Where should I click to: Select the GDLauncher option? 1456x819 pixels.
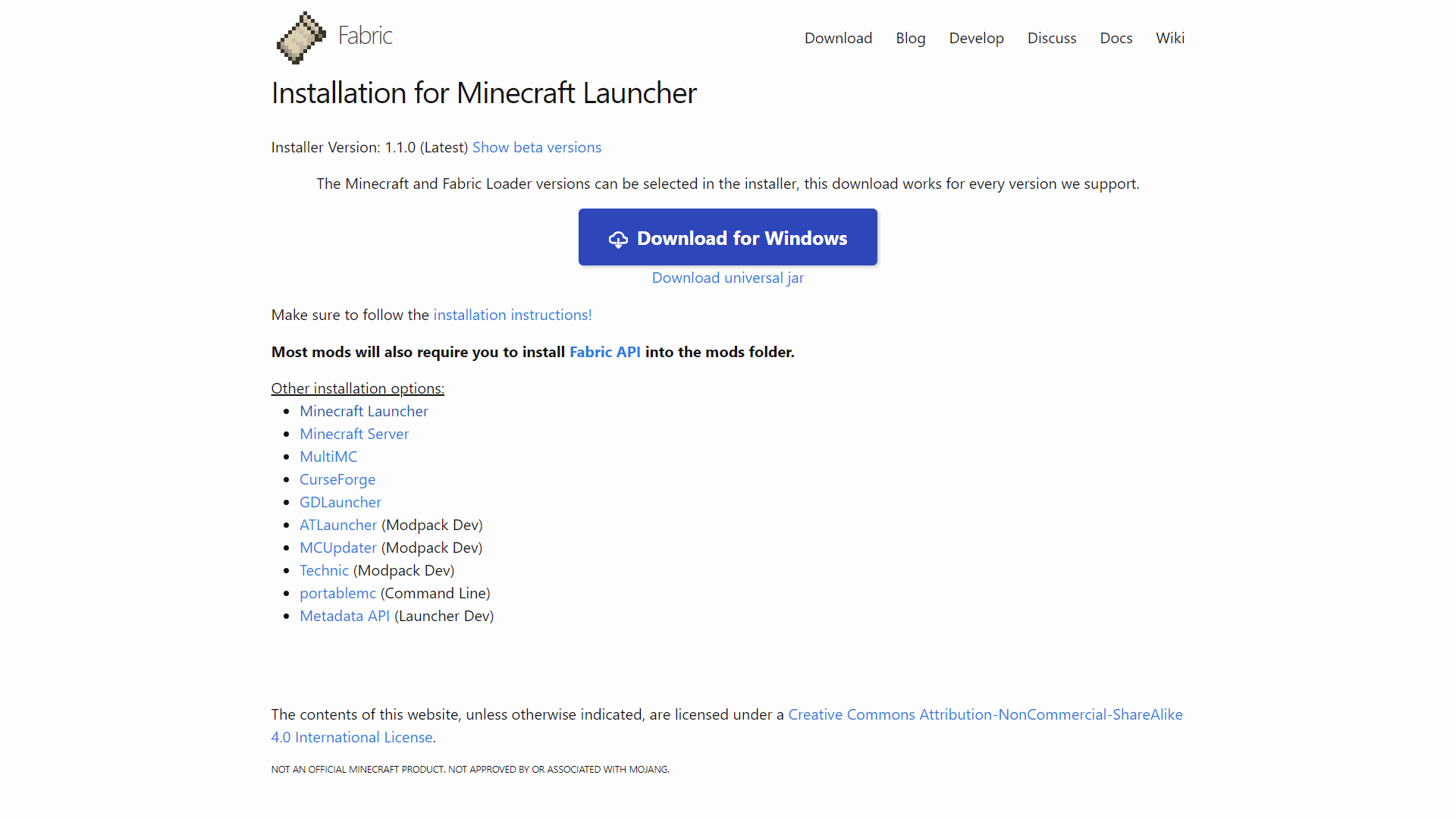pyautogui.click(x=340, y=502)
